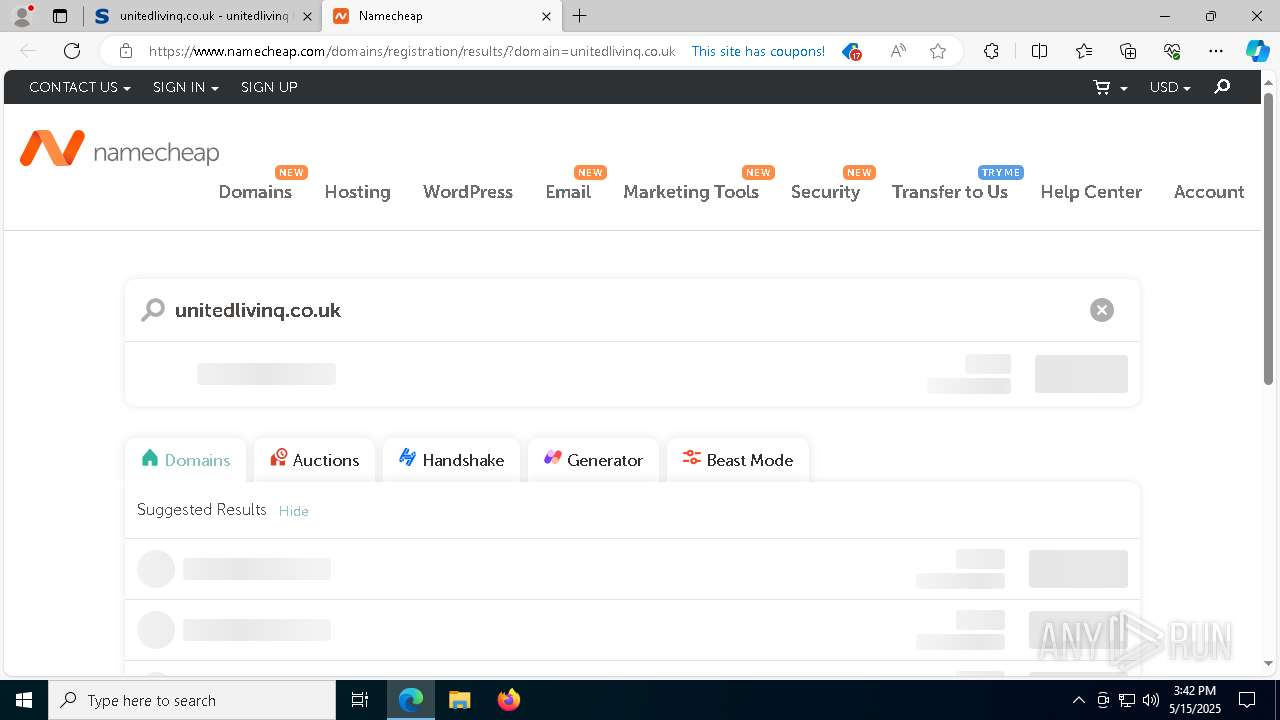1280x720 pixels.
Task: Click the Windows taskbar search box
Action: pyautogui.click(x=192, y=700)
